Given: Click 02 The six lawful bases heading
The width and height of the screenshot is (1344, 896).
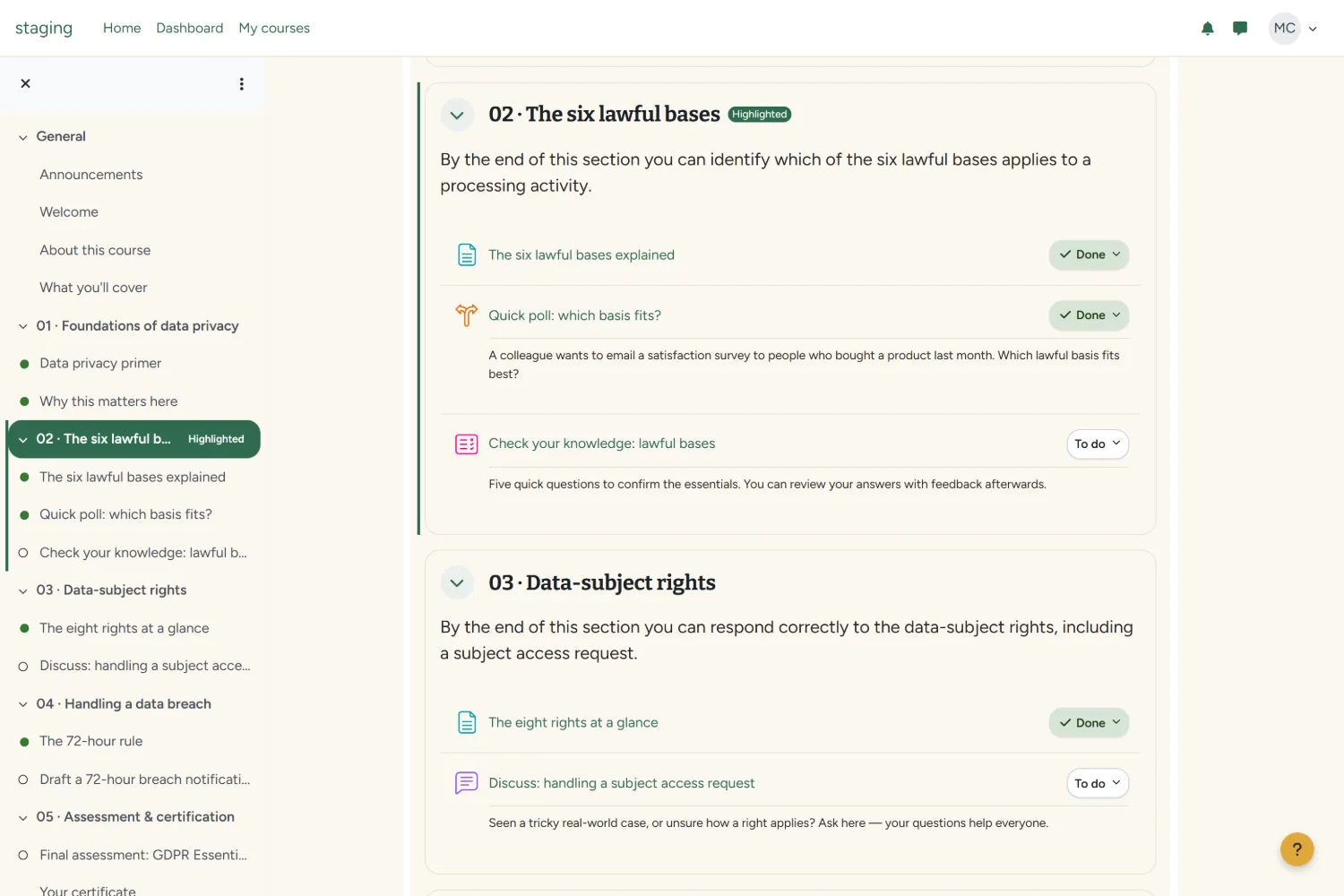Looking at the screenshot, I should tap(604, 115).
